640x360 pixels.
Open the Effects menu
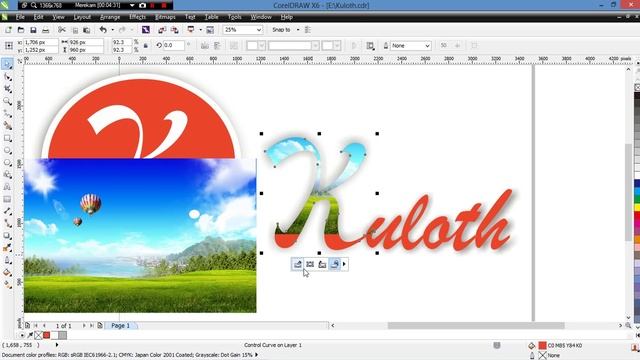(138, 17)
